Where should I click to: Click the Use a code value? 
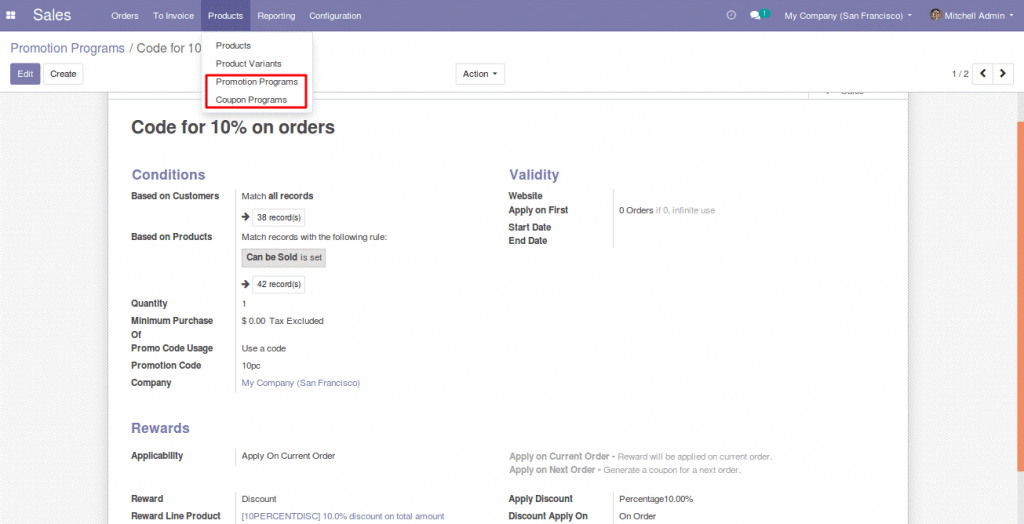264,348
